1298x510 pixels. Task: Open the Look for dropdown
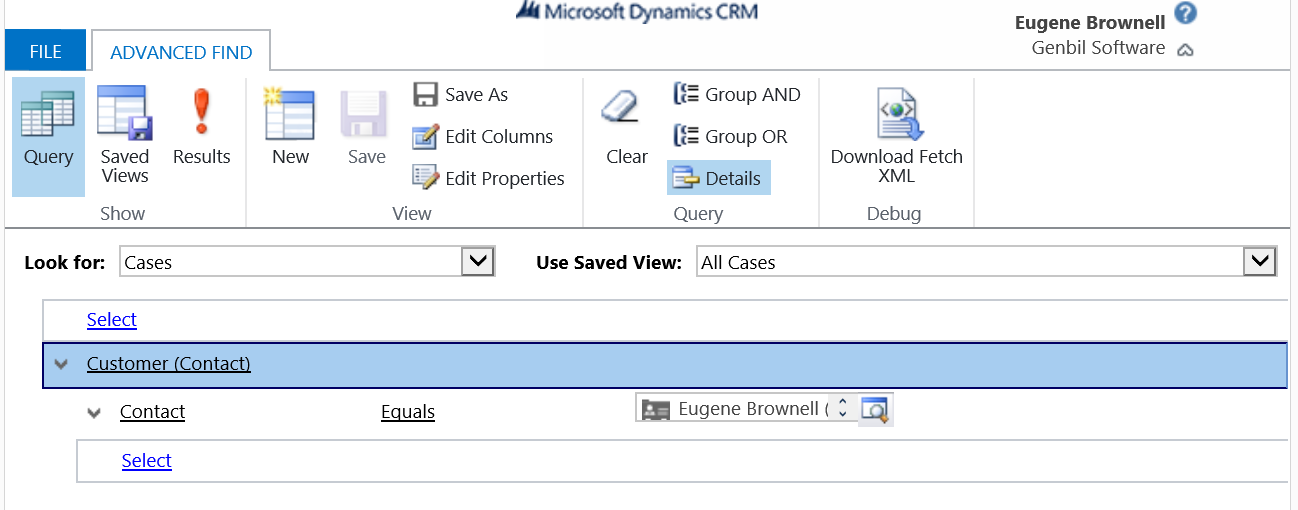point(478,262)
